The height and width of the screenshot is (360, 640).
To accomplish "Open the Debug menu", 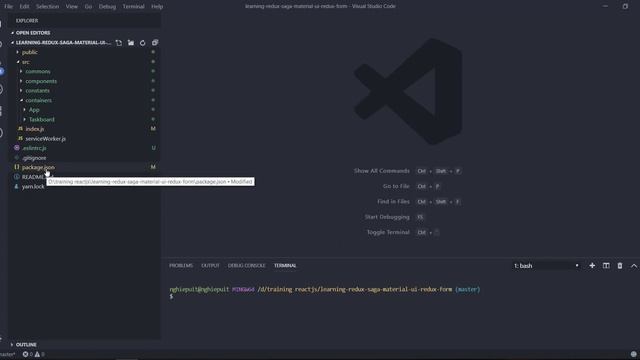I will click(x=107, y=7).
